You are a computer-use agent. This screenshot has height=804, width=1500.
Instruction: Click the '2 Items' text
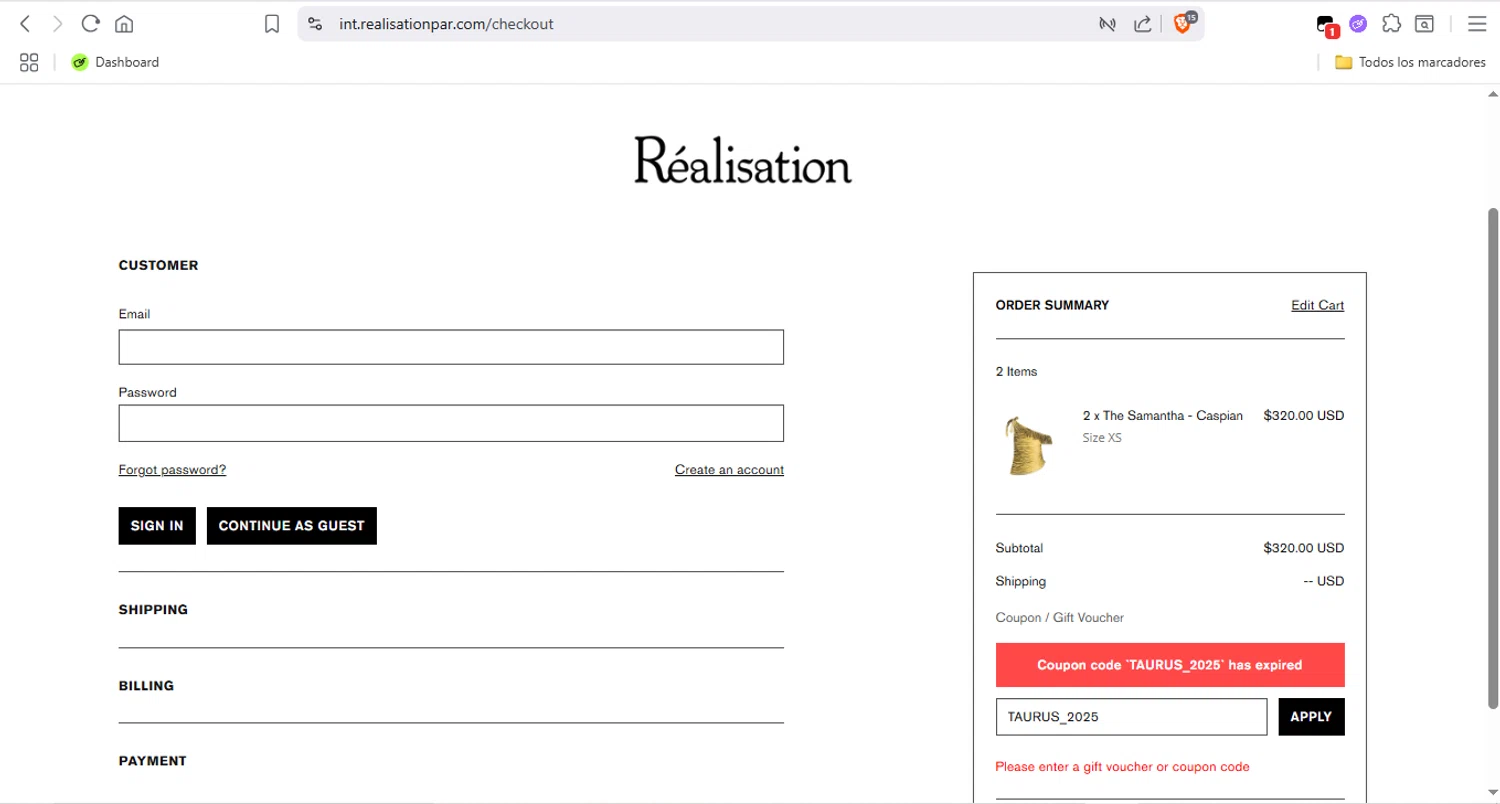[1016, 372]
